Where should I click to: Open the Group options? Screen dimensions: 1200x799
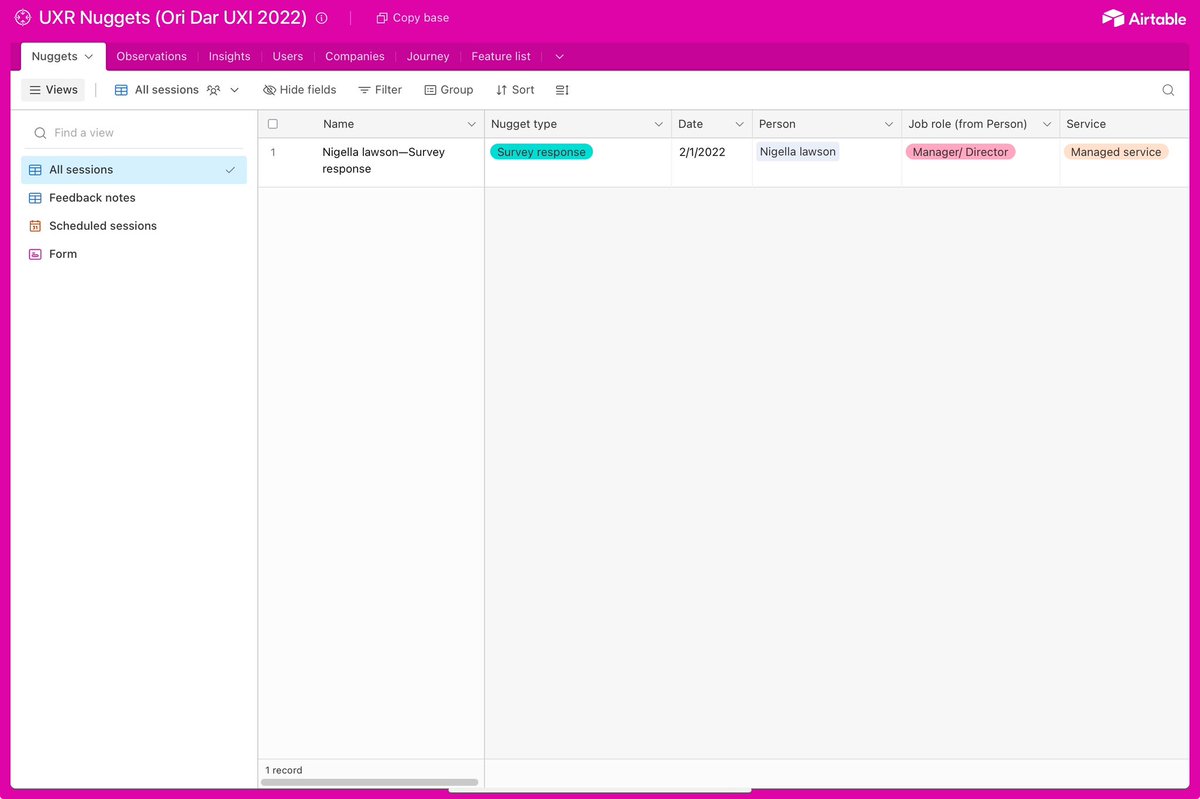click(449, 90)
